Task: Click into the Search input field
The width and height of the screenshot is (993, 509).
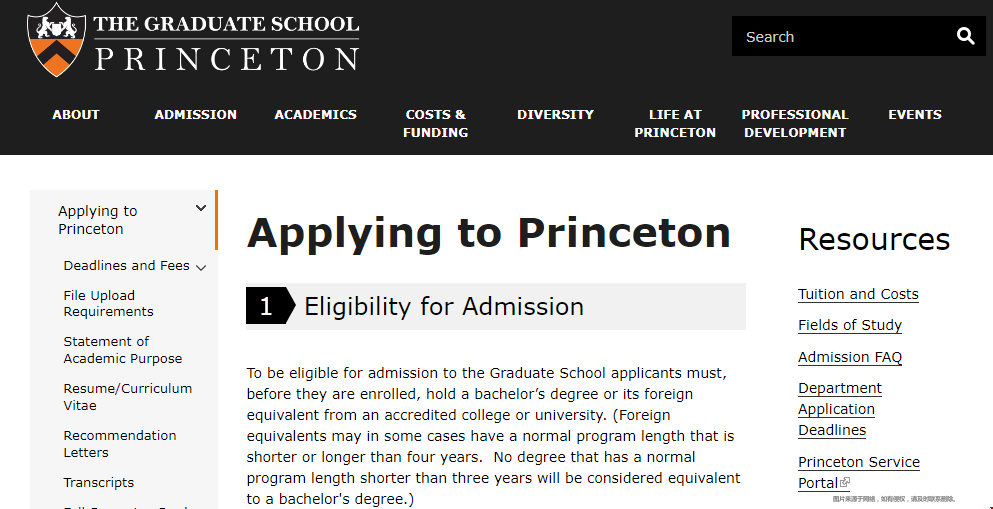Action: click(842, 37)
